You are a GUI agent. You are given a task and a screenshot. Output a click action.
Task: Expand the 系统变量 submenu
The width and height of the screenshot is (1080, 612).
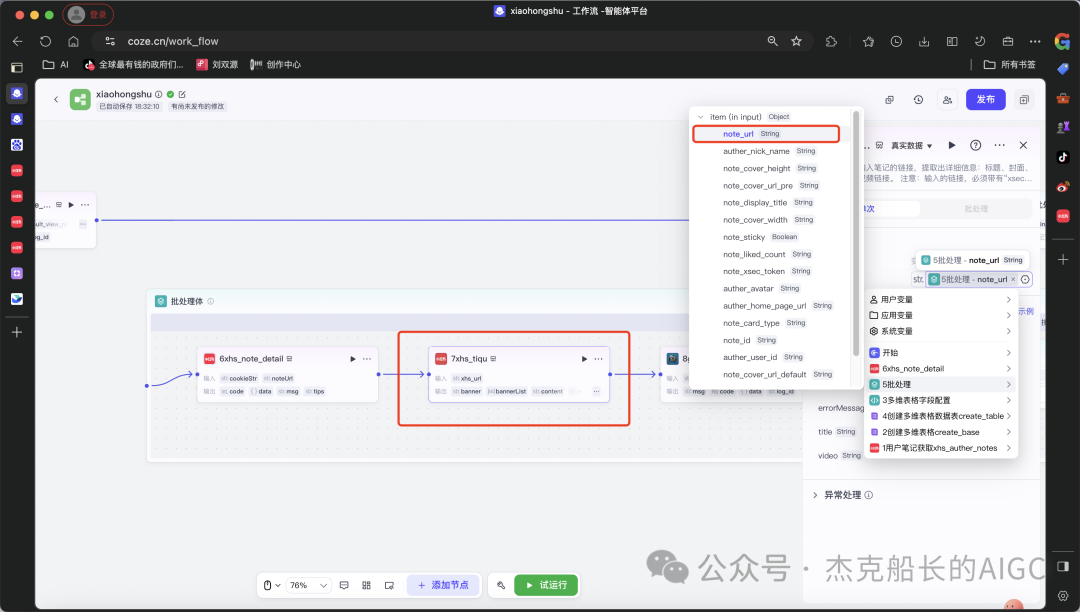[941, 331]
